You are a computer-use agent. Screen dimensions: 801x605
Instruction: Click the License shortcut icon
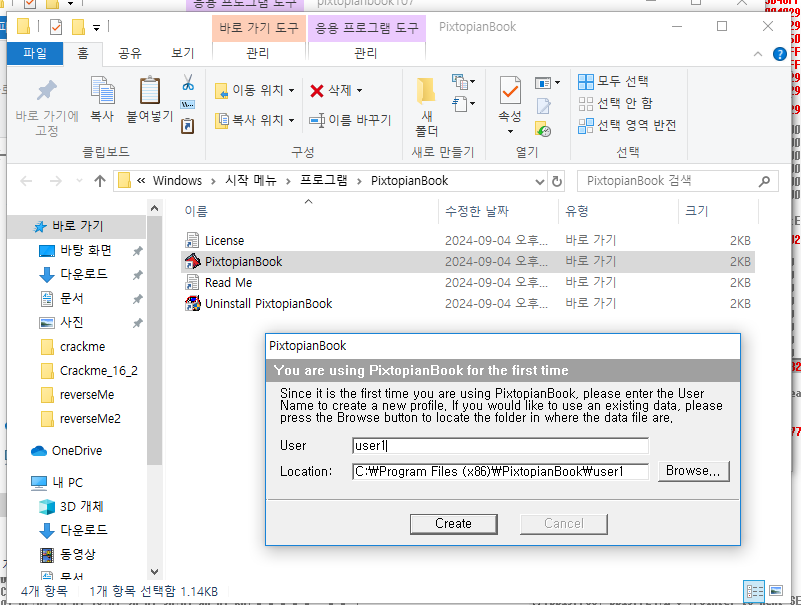pyautogui.click(x=193, y=240)
